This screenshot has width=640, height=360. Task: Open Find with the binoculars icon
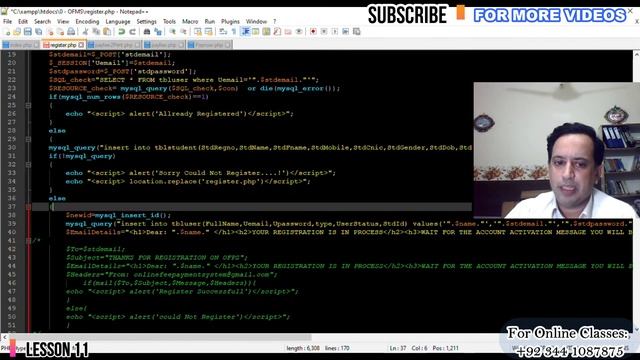[x=147, y=31]
